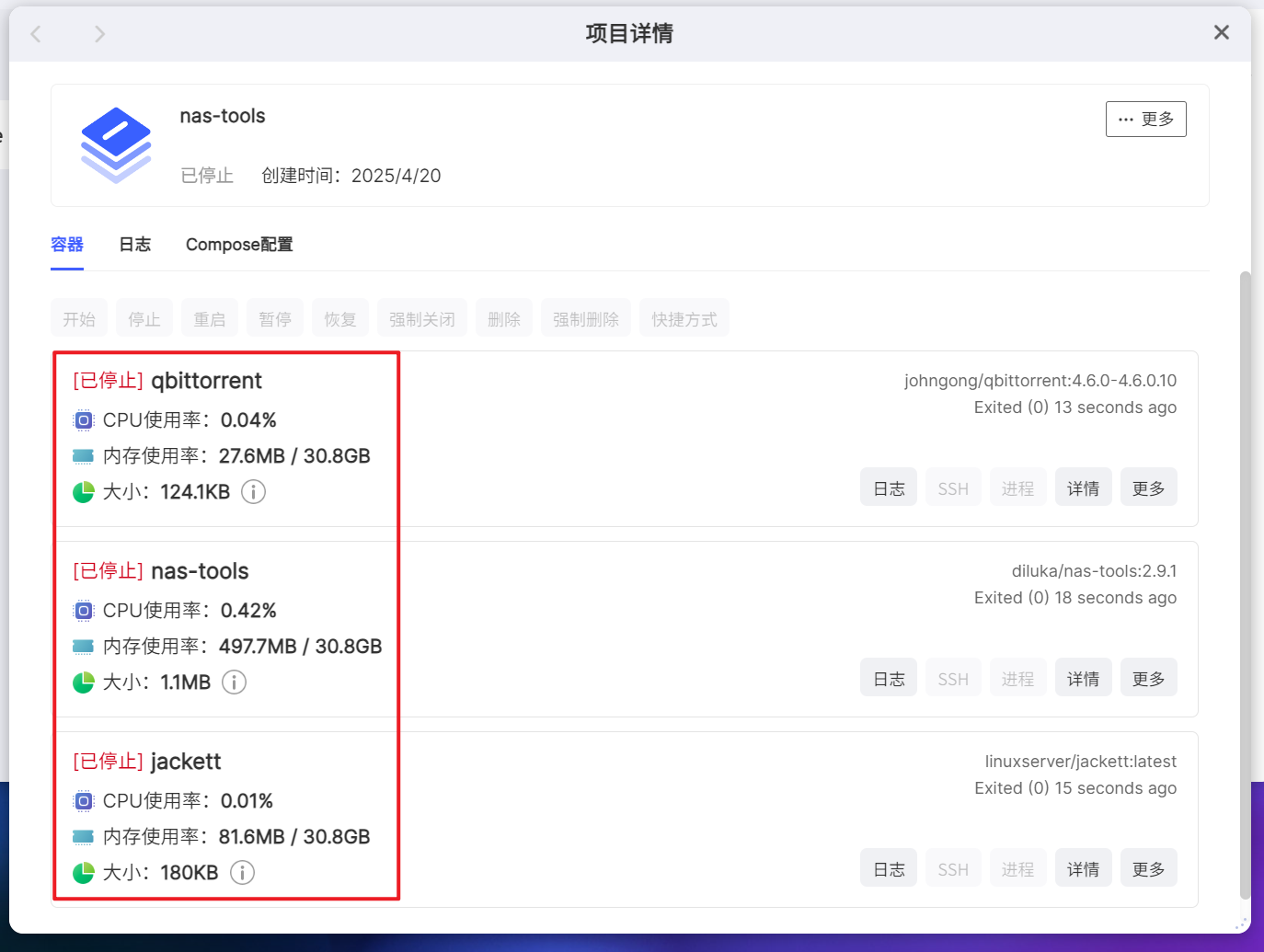Screen dimensions: 1264x952
Task: Switch to the 容器 tab
Action: pos(67,245)
